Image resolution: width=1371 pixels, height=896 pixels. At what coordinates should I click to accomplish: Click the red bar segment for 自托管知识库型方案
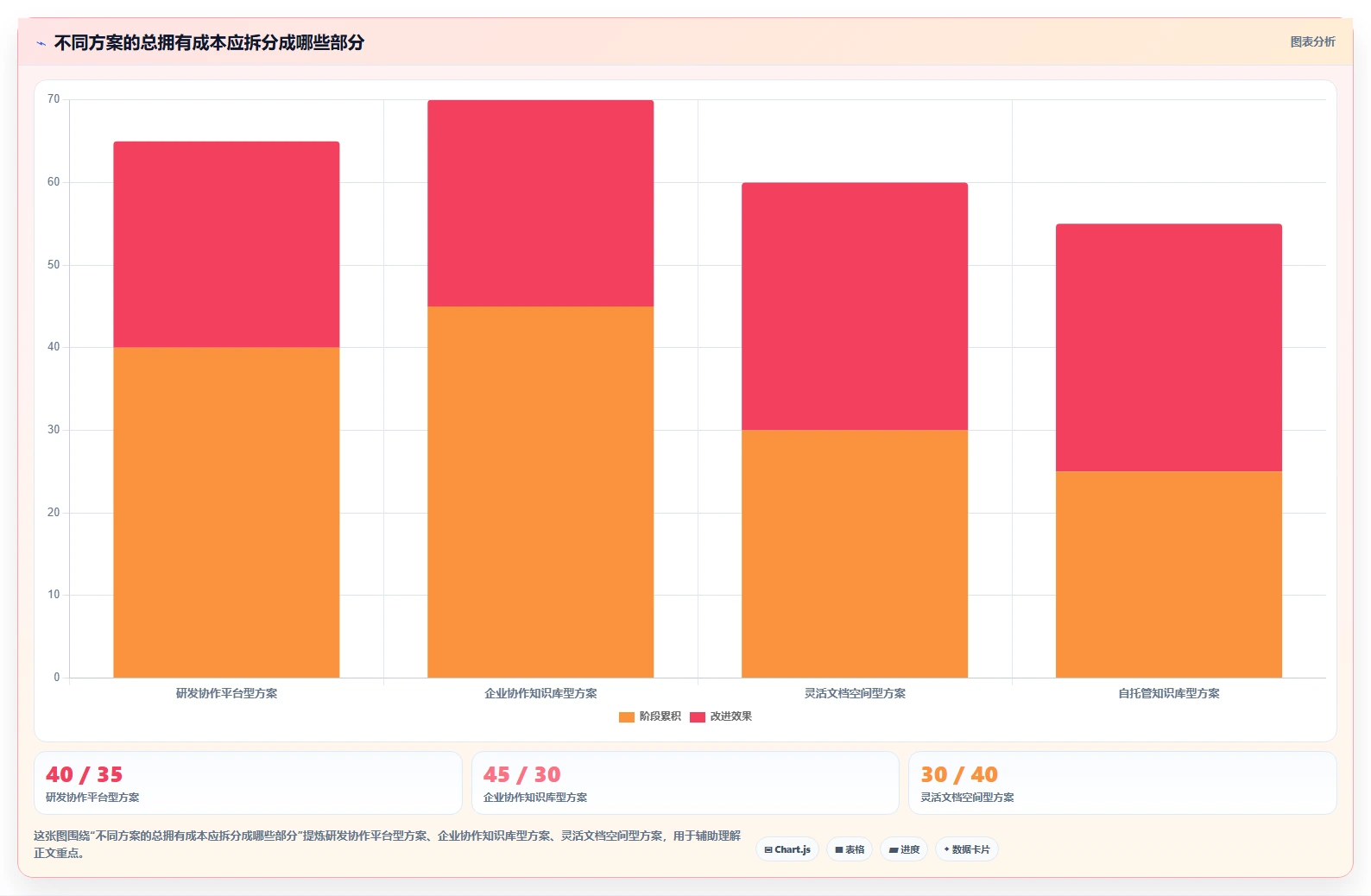[1169, 348]
